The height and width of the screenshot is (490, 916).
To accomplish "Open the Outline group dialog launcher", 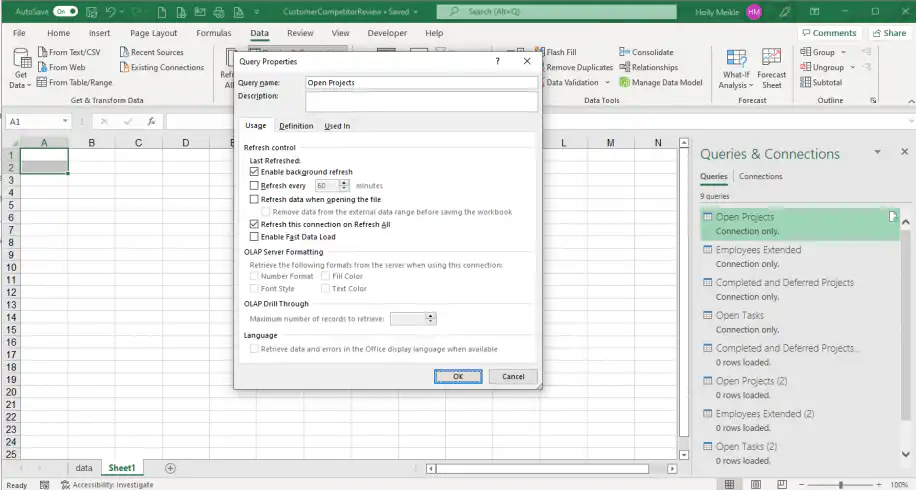I will [x=873, y=100].
